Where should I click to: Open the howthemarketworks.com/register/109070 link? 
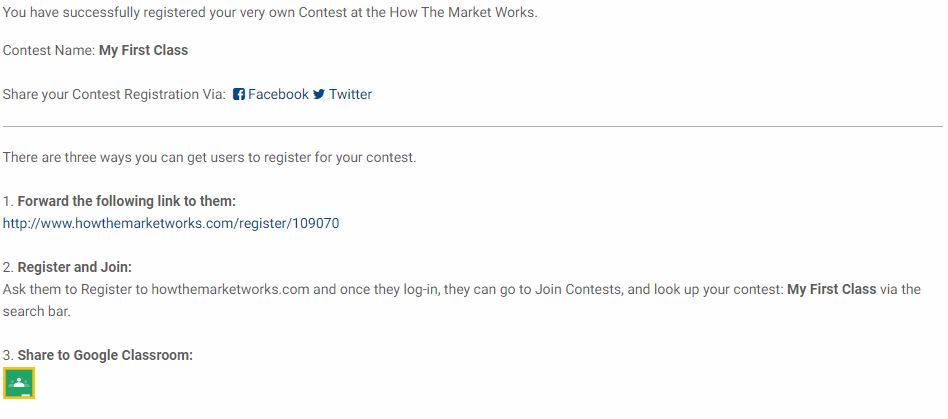tap(171, 223)
